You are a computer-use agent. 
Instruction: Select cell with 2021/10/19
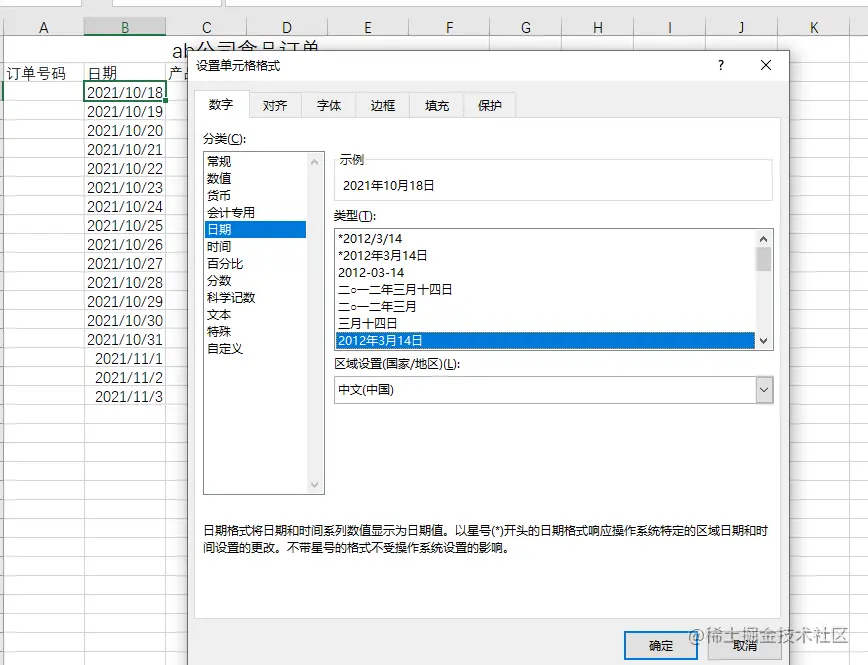tap(125, 111)
